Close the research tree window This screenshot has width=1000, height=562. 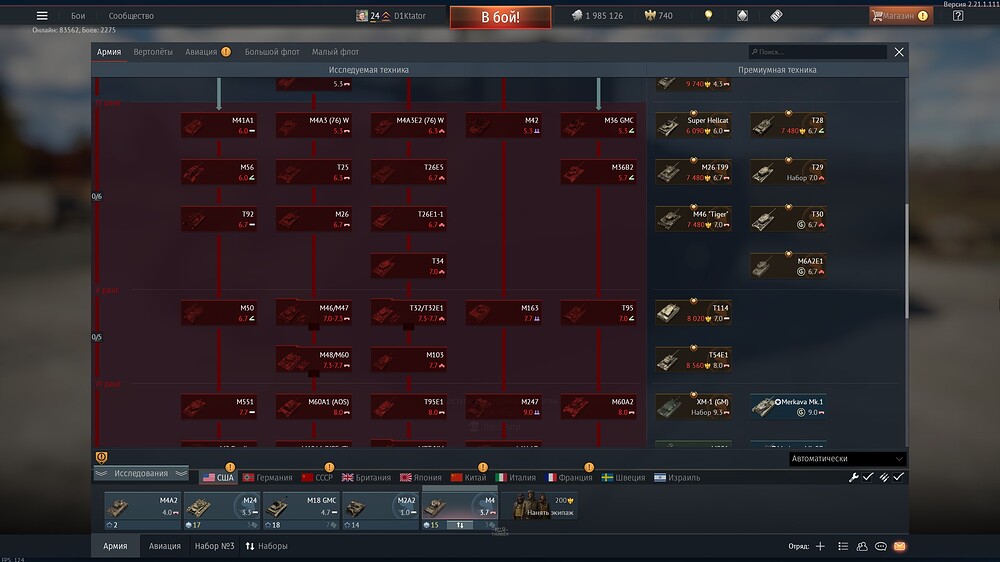[x=899, y=52]
